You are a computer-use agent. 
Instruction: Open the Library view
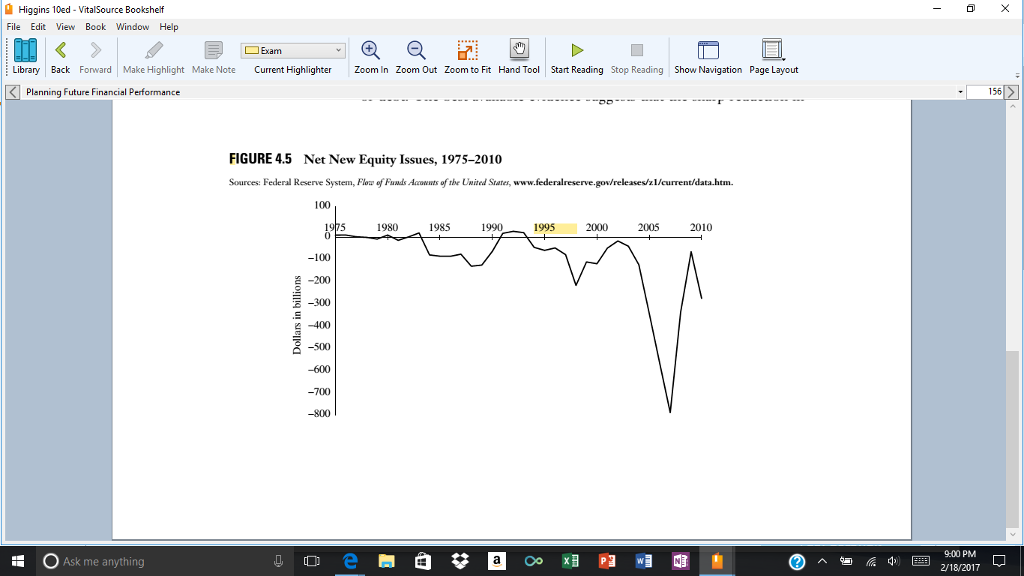coord(23,55)
